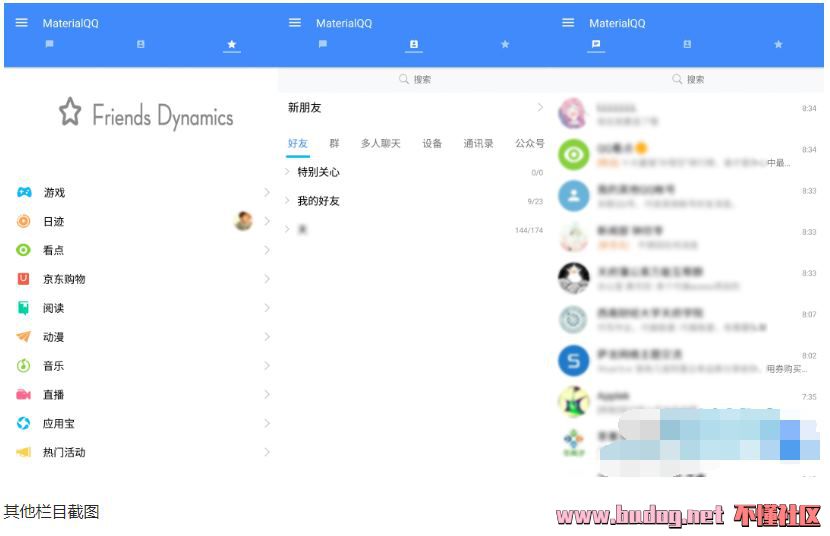Screen dimensions: 830x536
Task: Click user avatar thumbnail in 日迹 row
Action: [x=243, y=221]
